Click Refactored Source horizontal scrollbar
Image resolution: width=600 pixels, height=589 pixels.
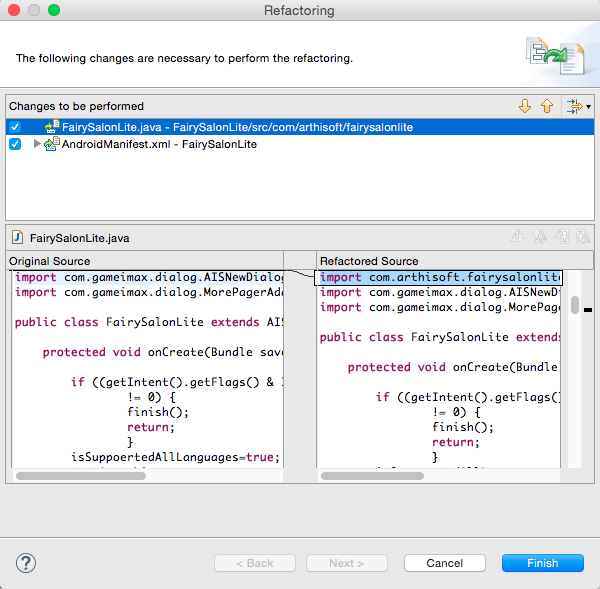pyautogui.click(x=372, y=476)
